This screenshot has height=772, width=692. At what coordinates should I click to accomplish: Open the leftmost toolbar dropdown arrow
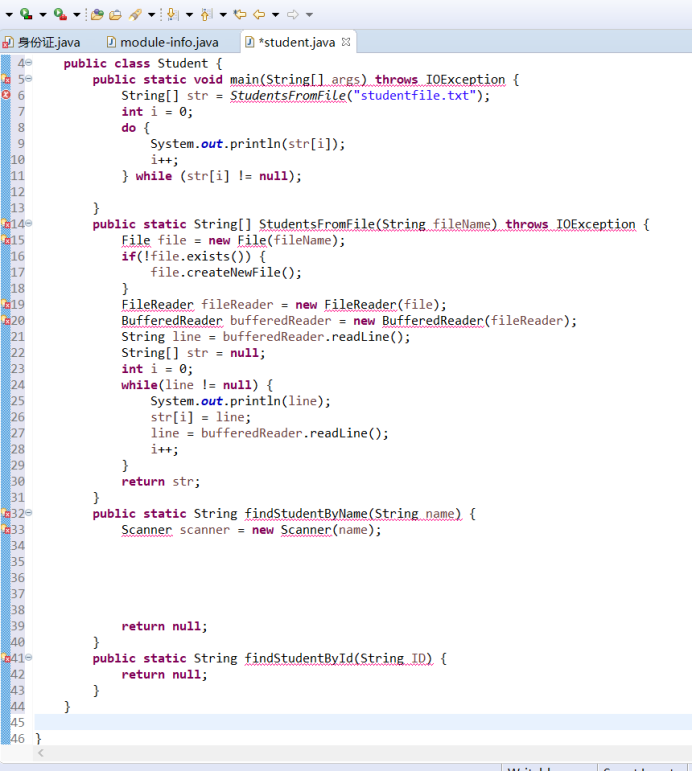click(x=9, y=15)
